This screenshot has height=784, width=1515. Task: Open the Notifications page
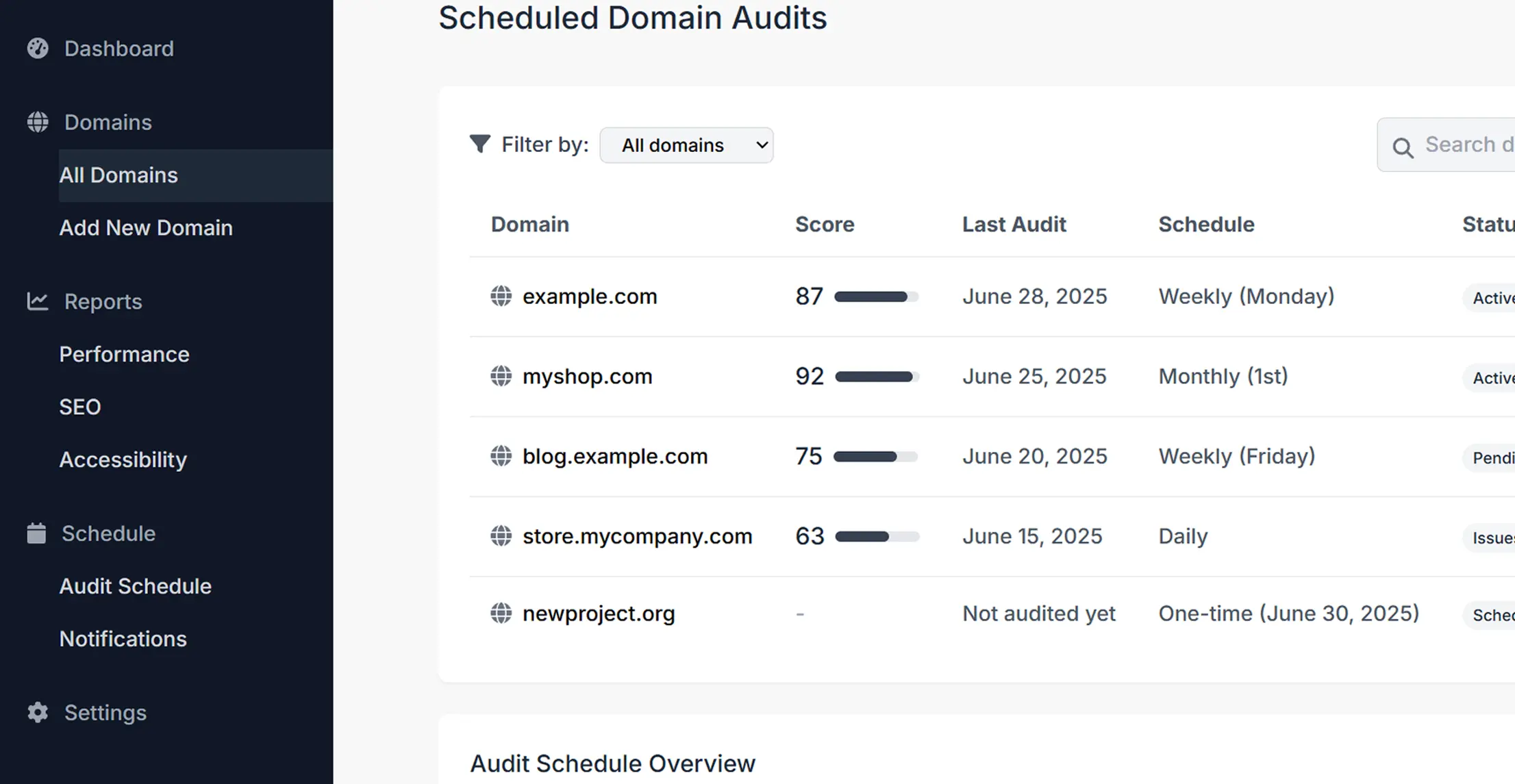(x=123, y=639)
